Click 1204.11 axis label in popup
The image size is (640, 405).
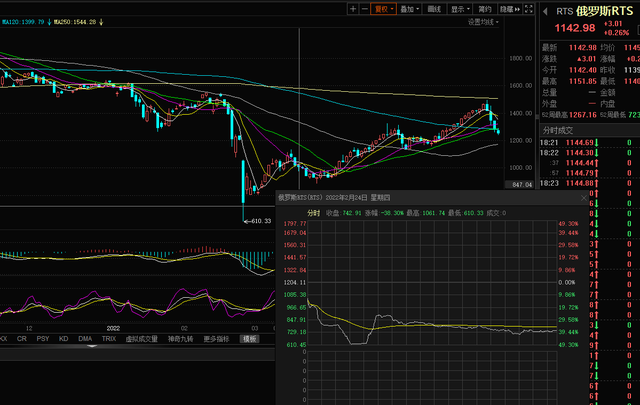pos(295,283)
